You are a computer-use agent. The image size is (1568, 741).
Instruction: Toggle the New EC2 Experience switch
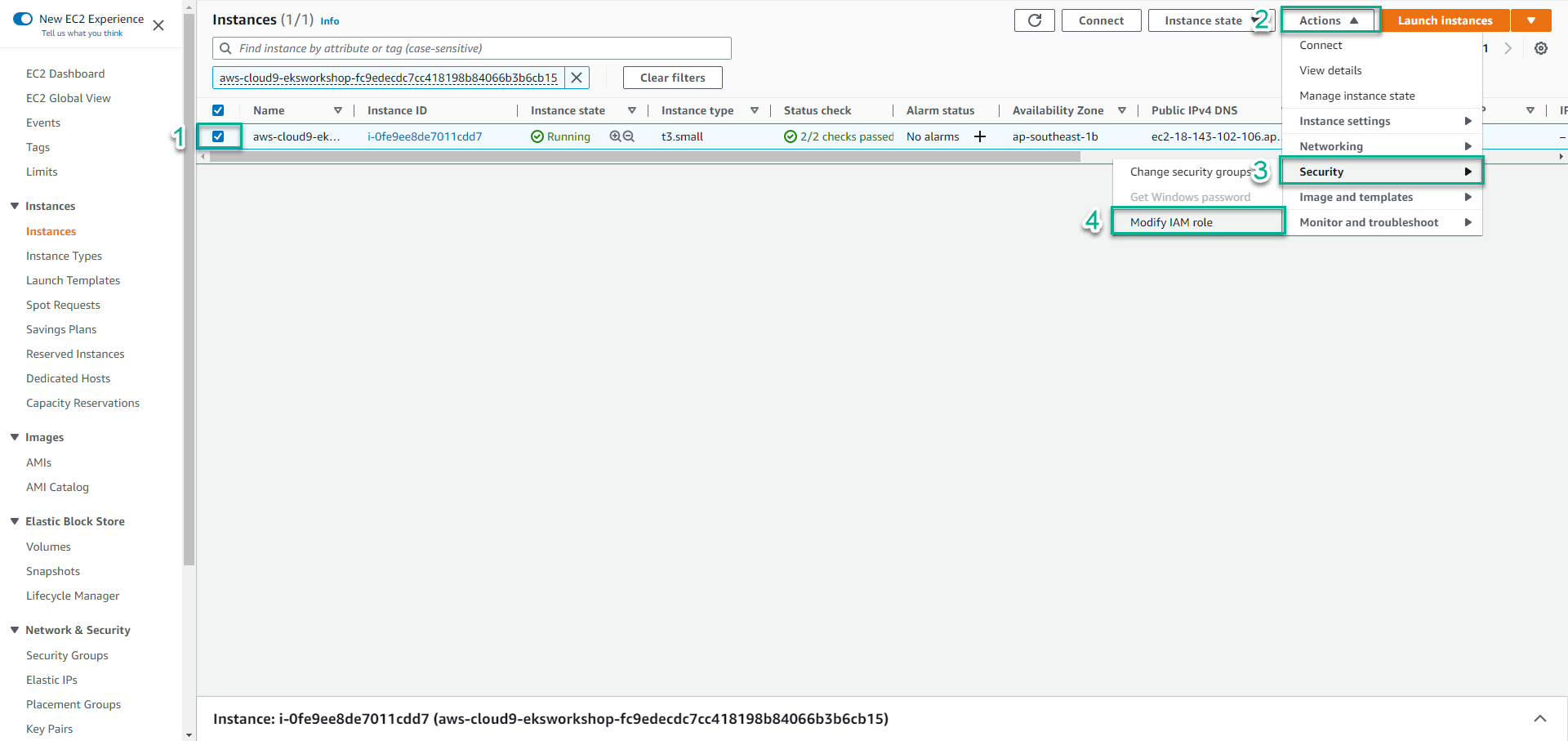(23, 19)
